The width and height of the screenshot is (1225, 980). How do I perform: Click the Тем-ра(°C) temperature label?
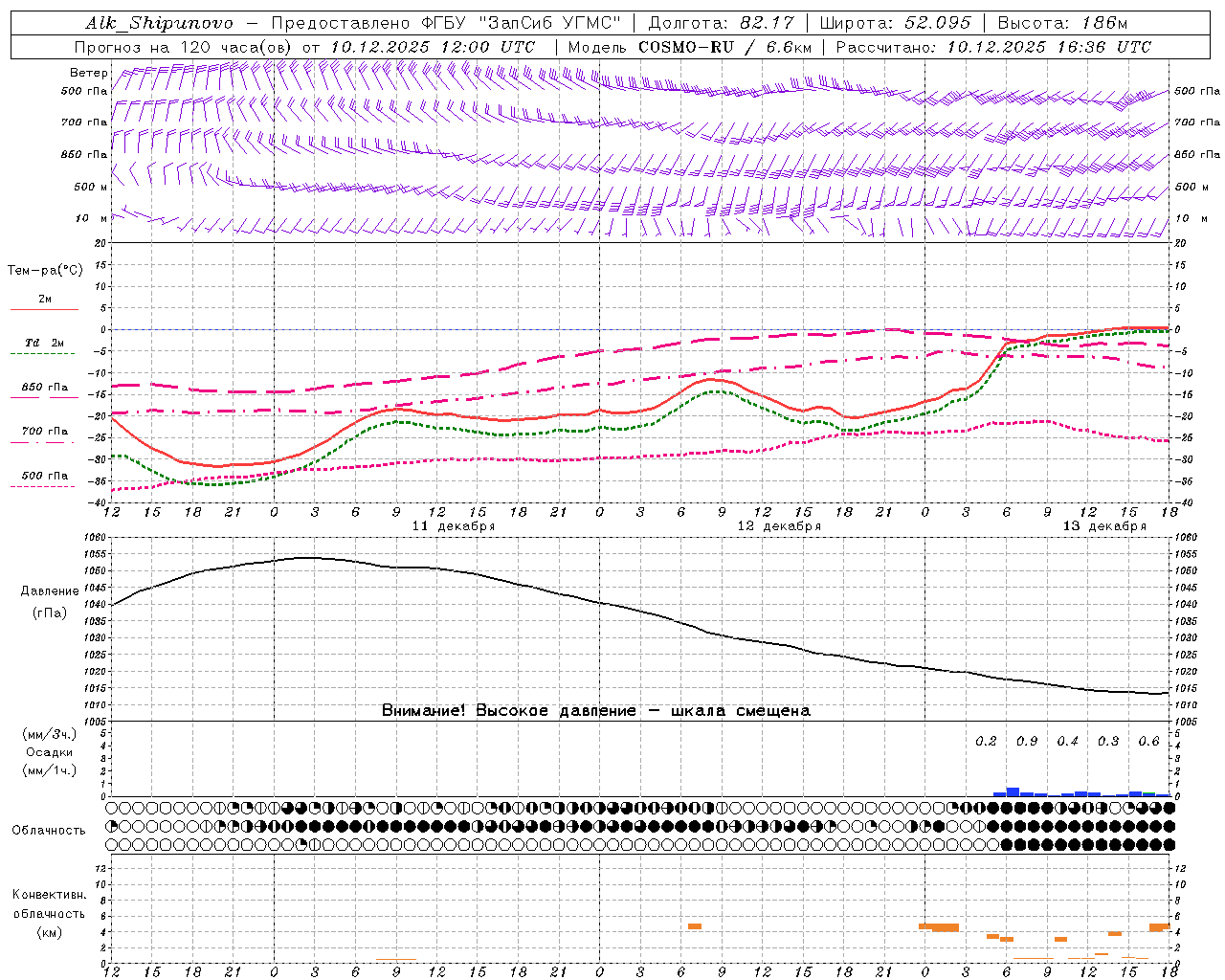tap(45, 271)
